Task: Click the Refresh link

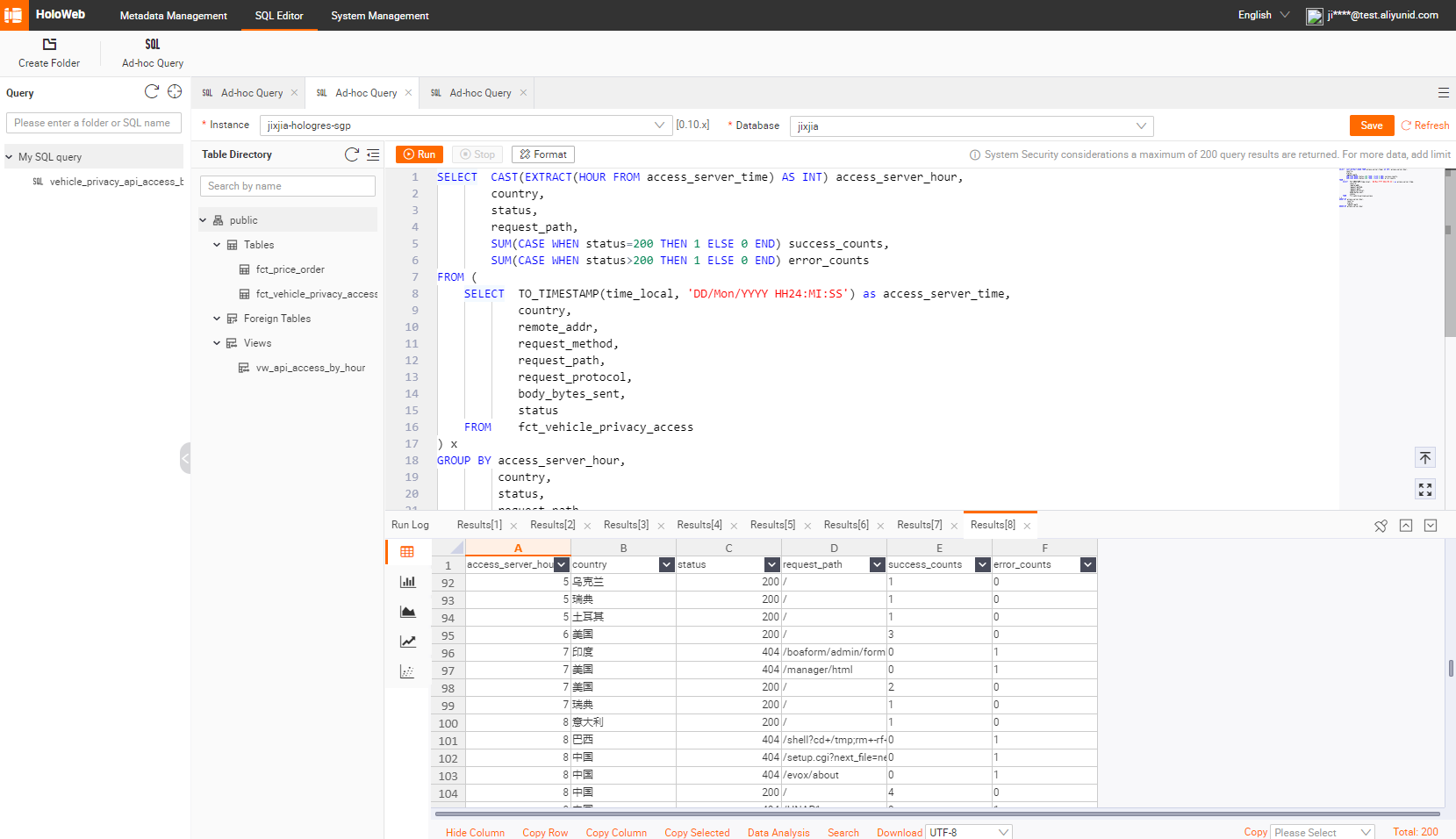Action: [1425, 125]
